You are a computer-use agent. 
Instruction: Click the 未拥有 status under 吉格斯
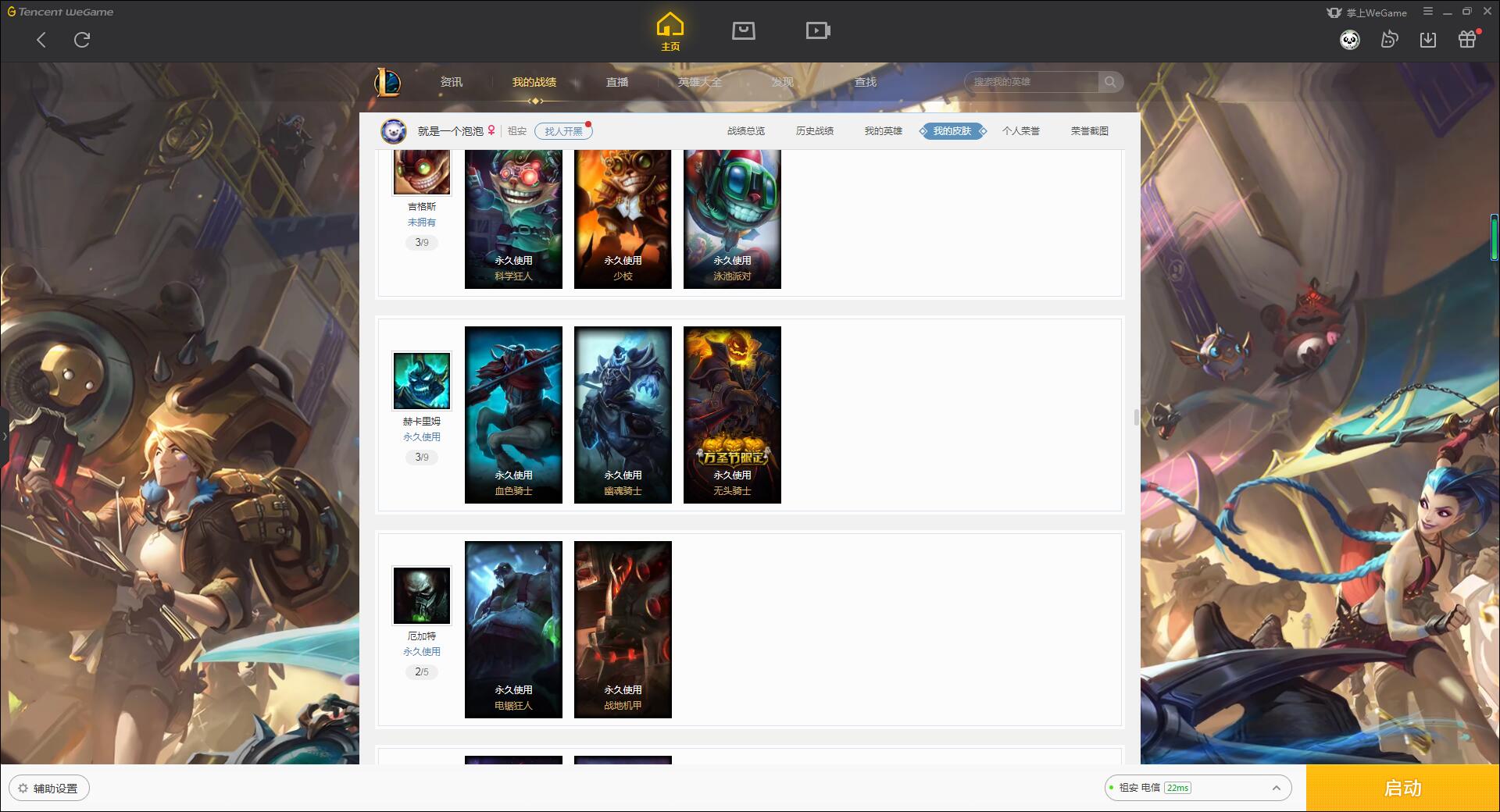point(422,223)
